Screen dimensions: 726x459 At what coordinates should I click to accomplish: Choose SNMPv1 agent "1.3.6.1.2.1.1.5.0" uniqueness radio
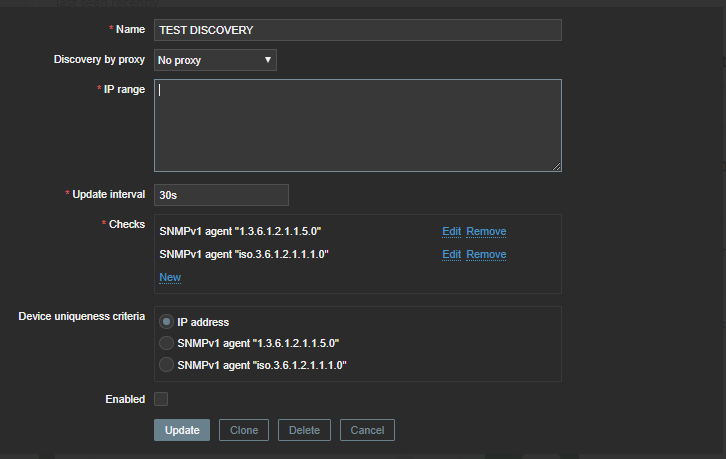point(167,343)
